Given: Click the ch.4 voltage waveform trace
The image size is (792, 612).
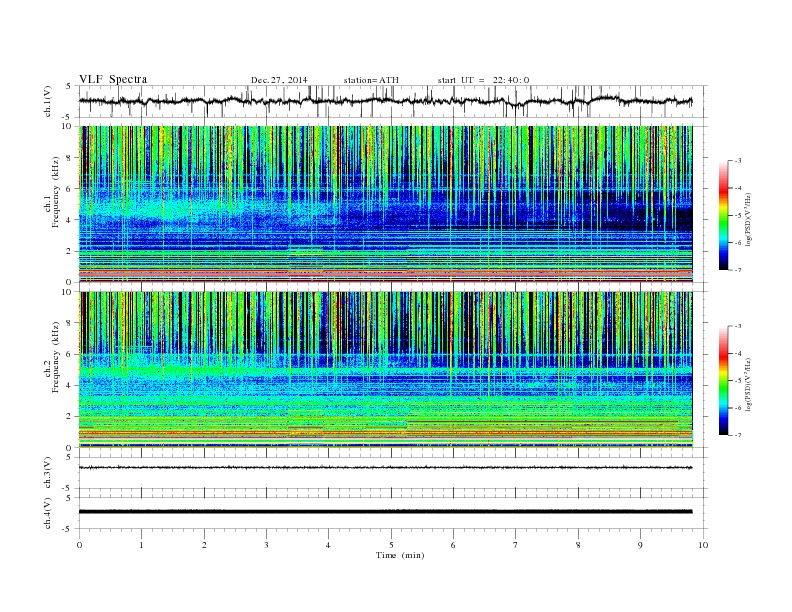Looking at the screenshot, I should coord(385,512).
